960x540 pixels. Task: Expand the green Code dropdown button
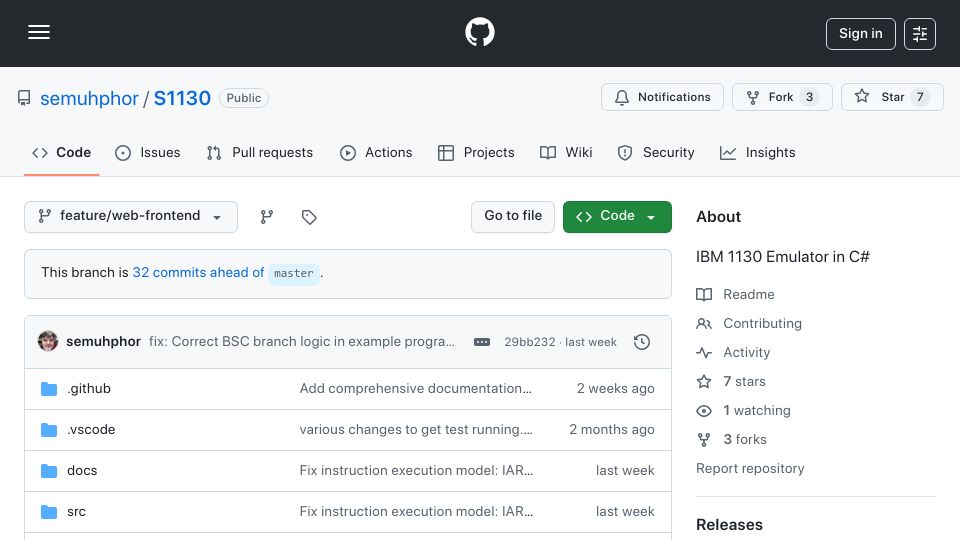pyautogui.click(x=617, y=217)
